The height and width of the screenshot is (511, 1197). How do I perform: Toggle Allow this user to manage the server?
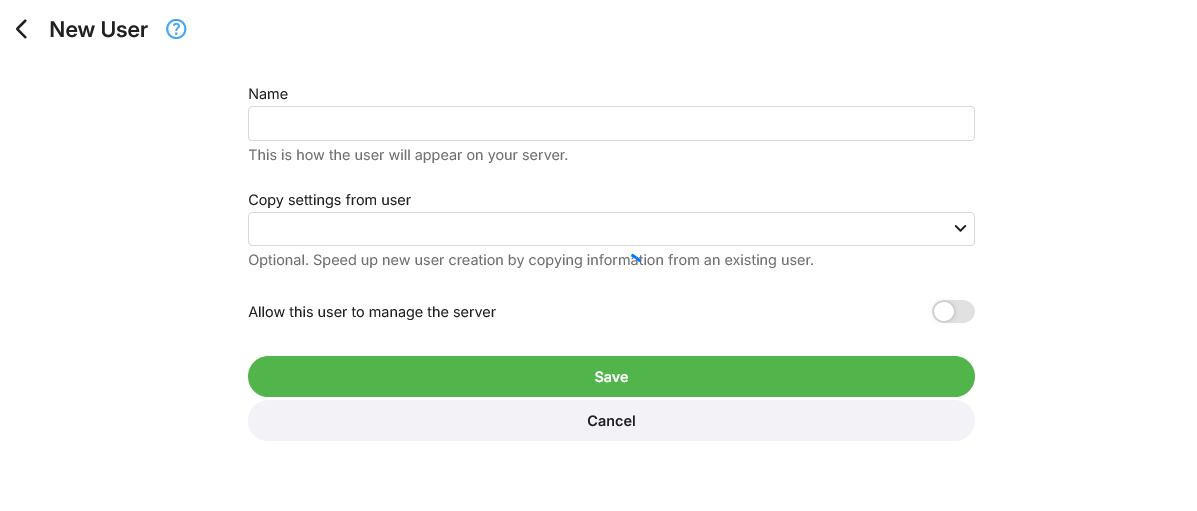[953, 312]
